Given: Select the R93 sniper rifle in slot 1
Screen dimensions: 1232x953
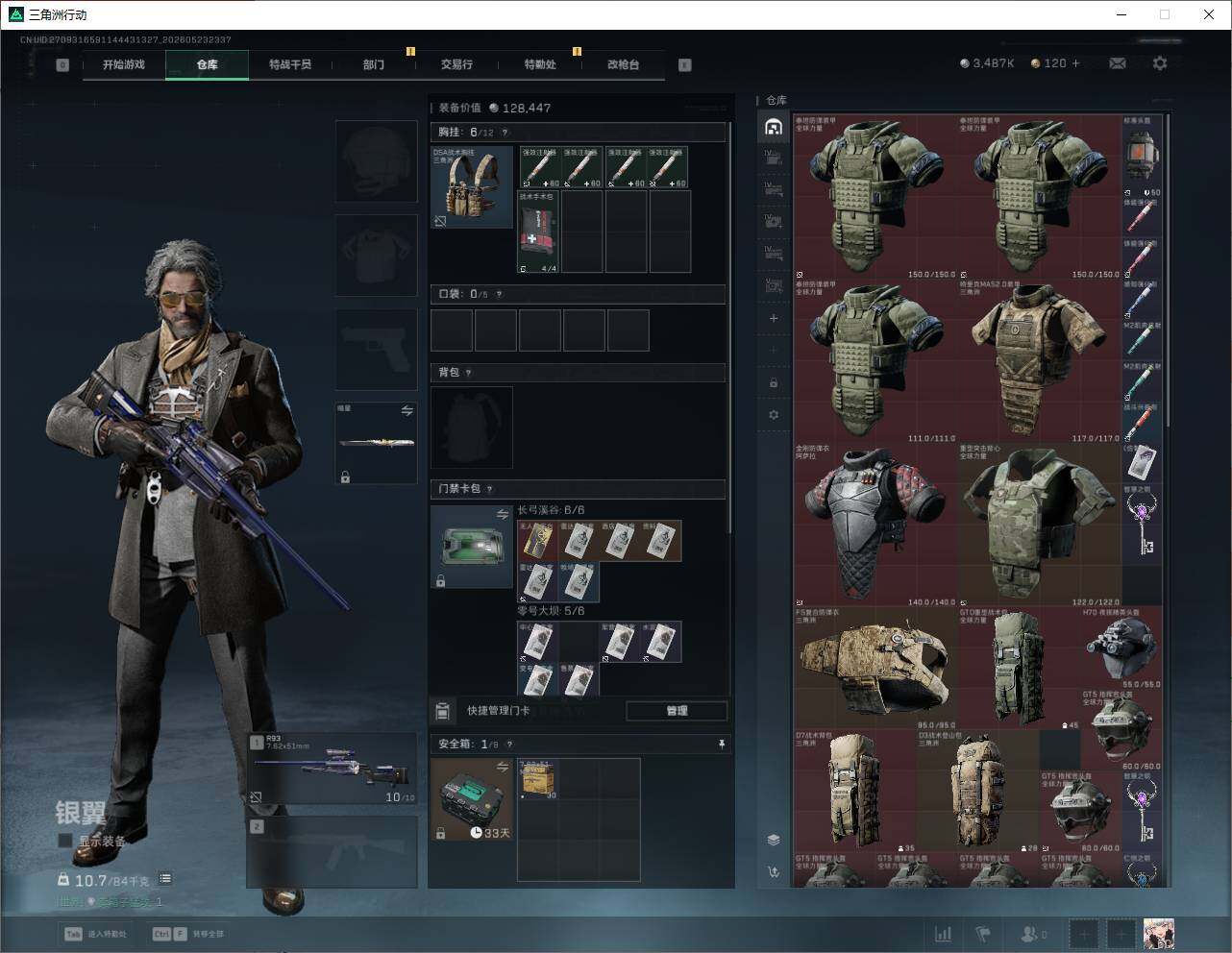Looking at the screenshot, I should pyautogui.click(x=333, y=769).
